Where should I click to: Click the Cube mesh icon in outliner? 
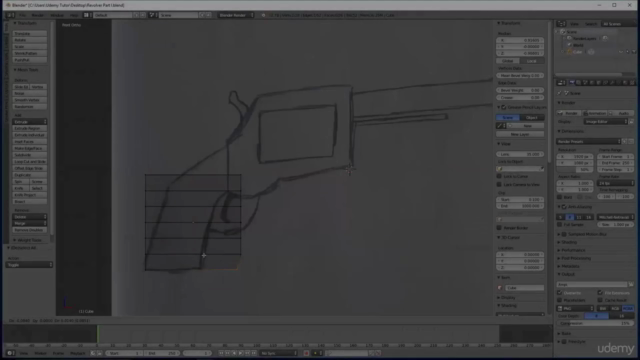coord(591,52)
